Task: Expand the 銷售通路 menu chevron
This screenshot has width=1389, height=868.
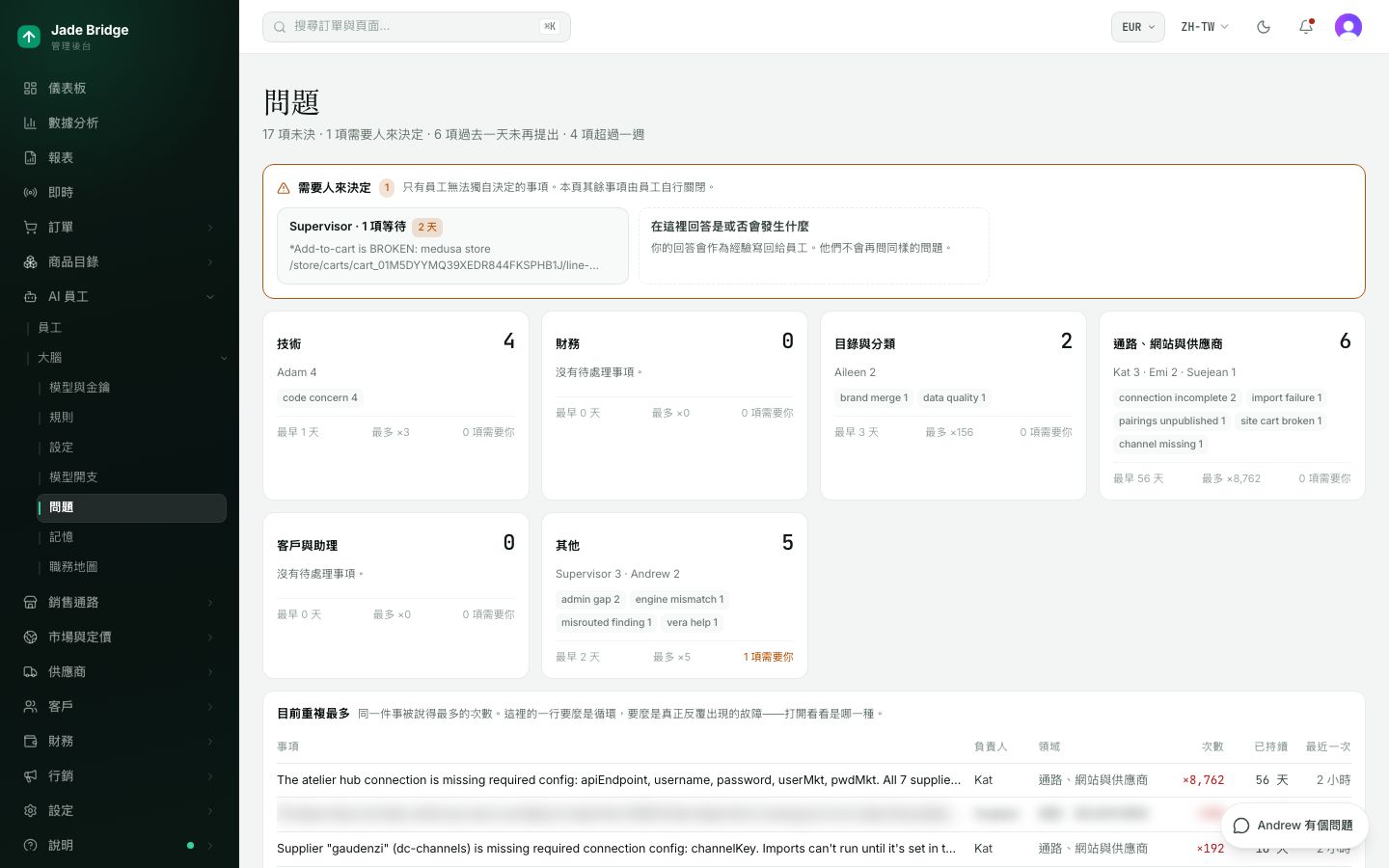Action: pos(210,602)
